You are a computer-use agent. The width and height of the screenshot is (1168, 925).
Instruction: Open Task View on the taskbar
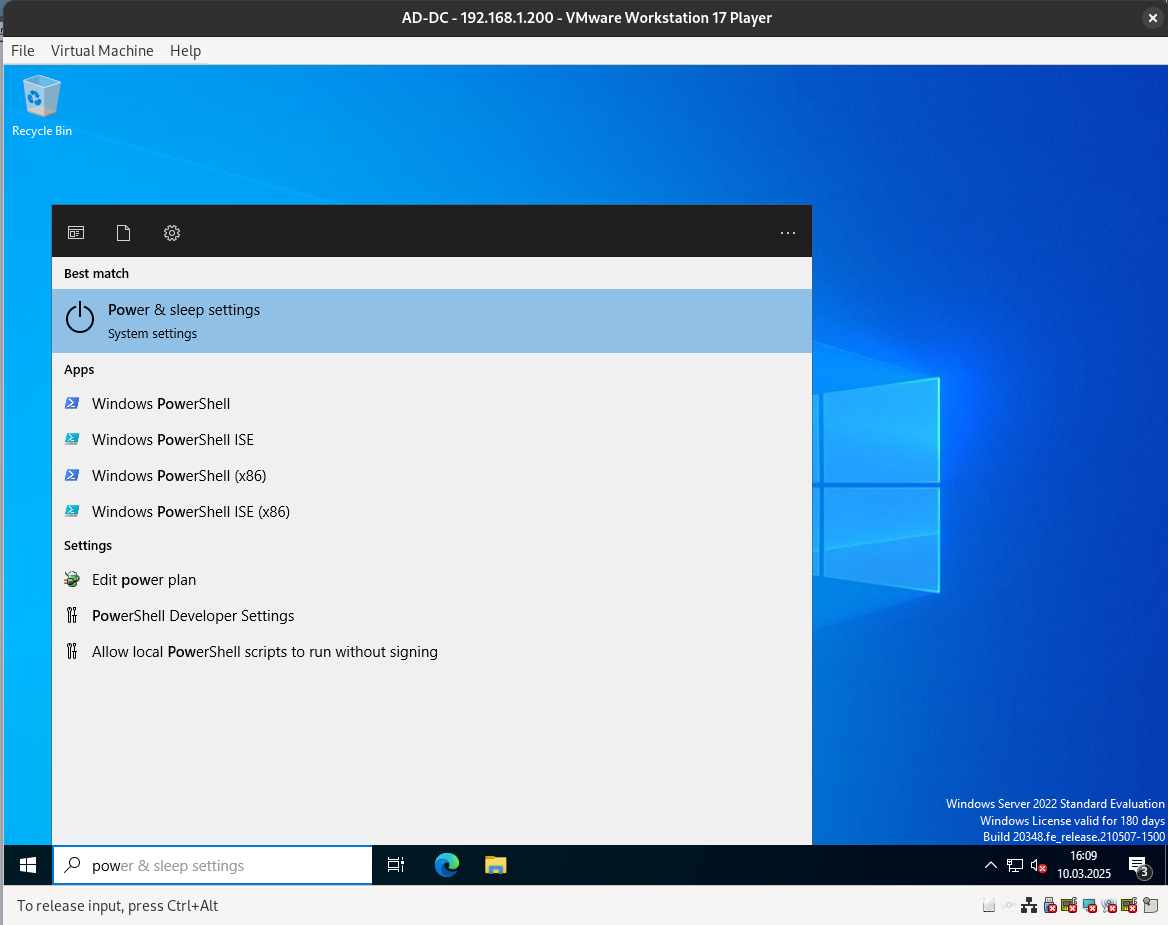[x=396, y=866]
